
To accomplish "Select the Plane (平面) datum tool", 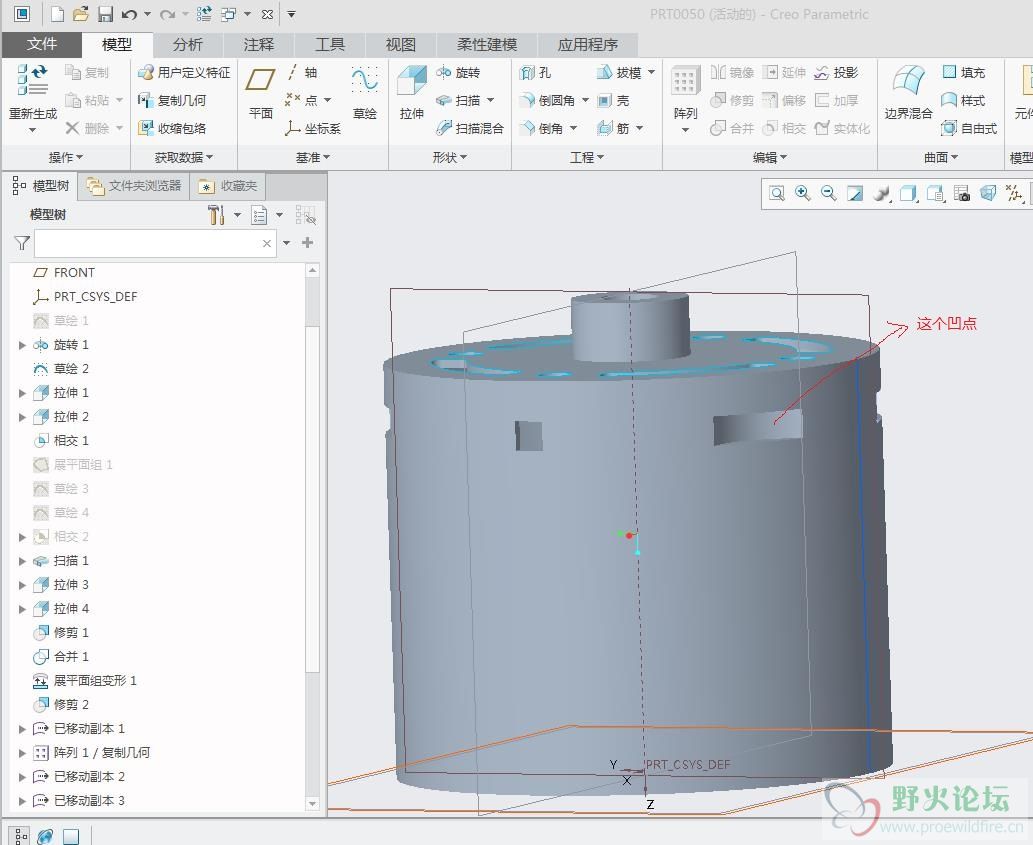I will 261,92.
